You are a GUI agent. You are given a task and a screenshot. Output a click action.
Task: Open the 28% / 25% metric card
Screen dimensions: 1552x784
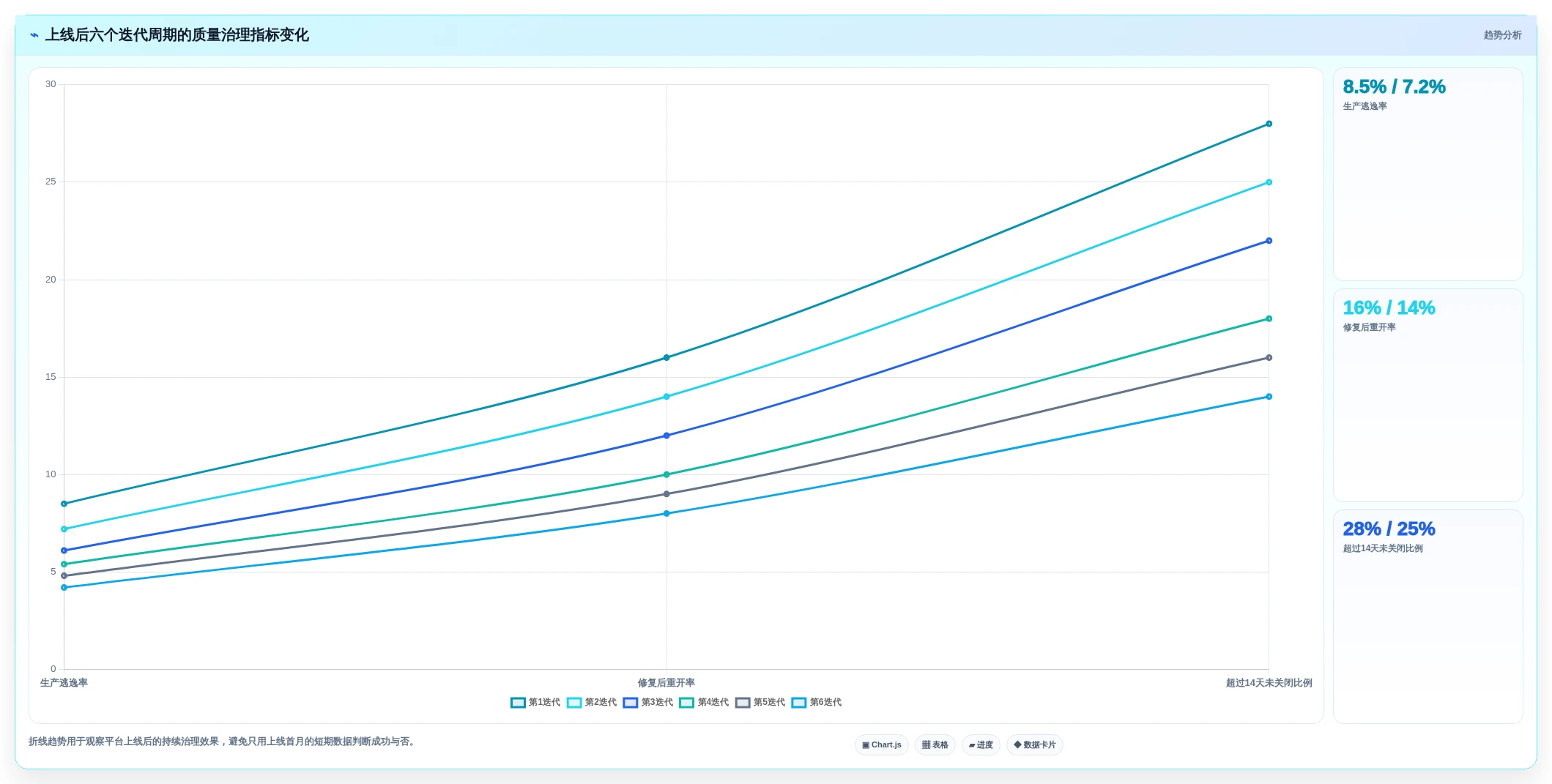click(1427, 616)
